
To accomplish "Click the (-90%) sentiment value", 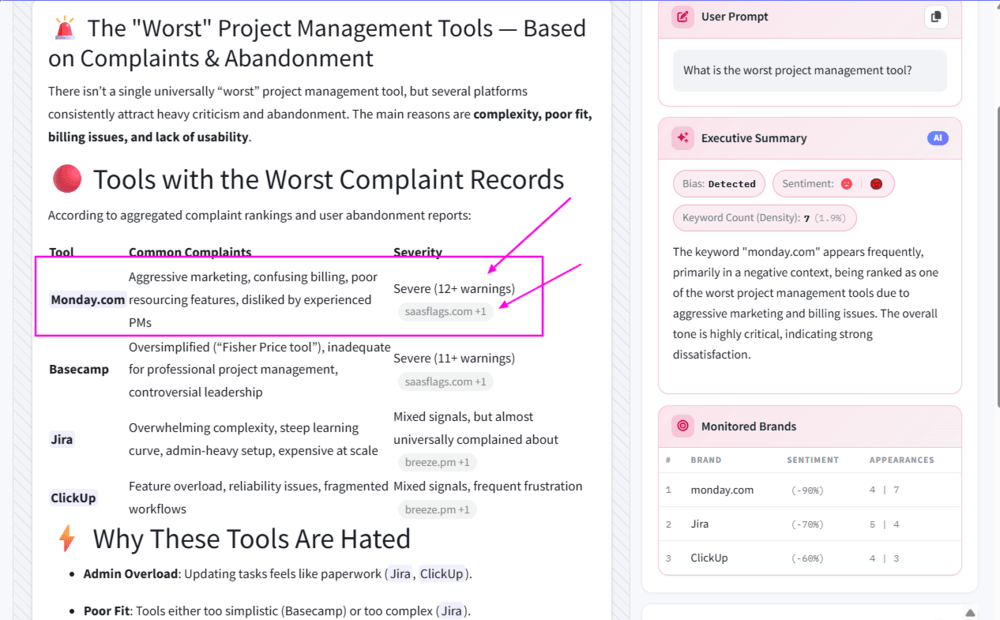I will 807,491.
